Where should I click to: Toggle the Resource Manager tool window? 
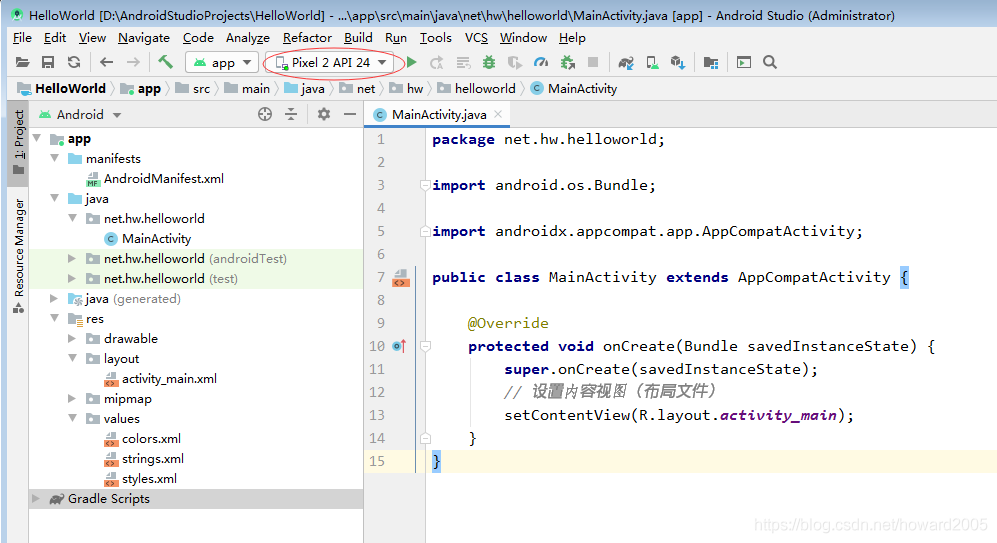[18, 256]
